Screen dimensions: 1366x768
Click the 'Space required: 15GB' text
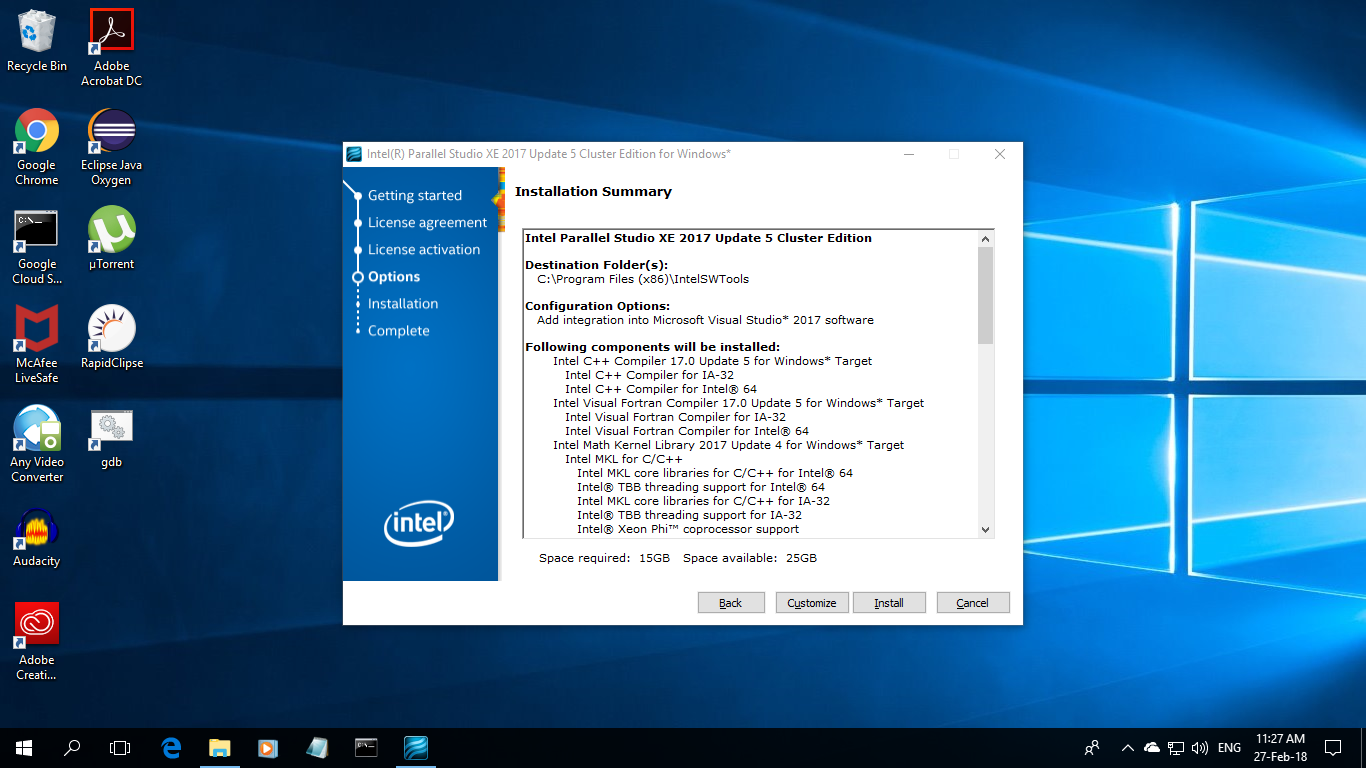(604, 558)
